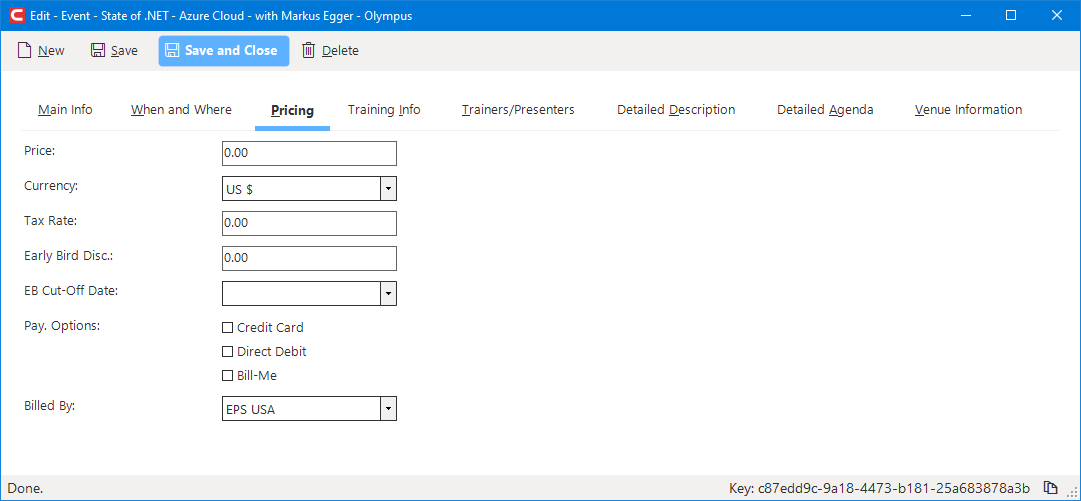Copy key using status bar copy icon
This screenshot has height=501, width=1081.
pyautogui.click(x=1050, y=488)
